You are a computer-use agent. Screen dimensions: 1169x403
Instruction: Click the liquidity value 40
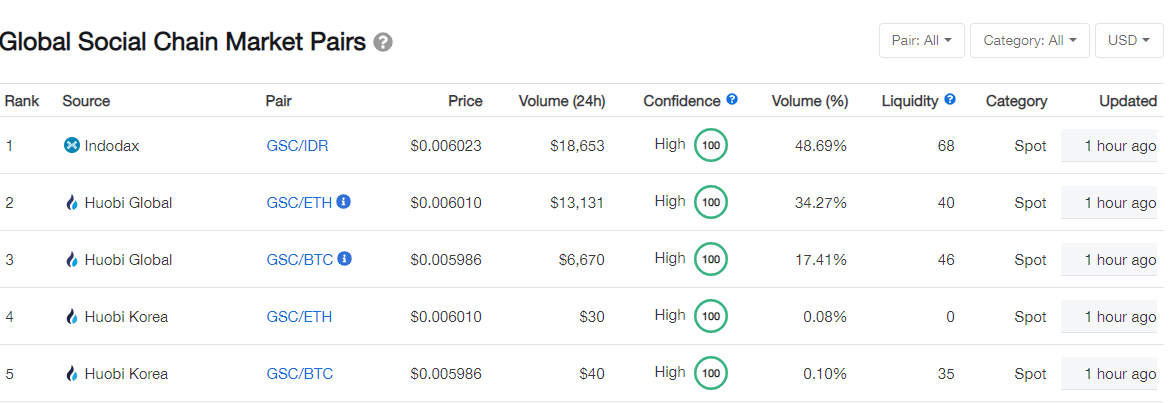(946, 203)
